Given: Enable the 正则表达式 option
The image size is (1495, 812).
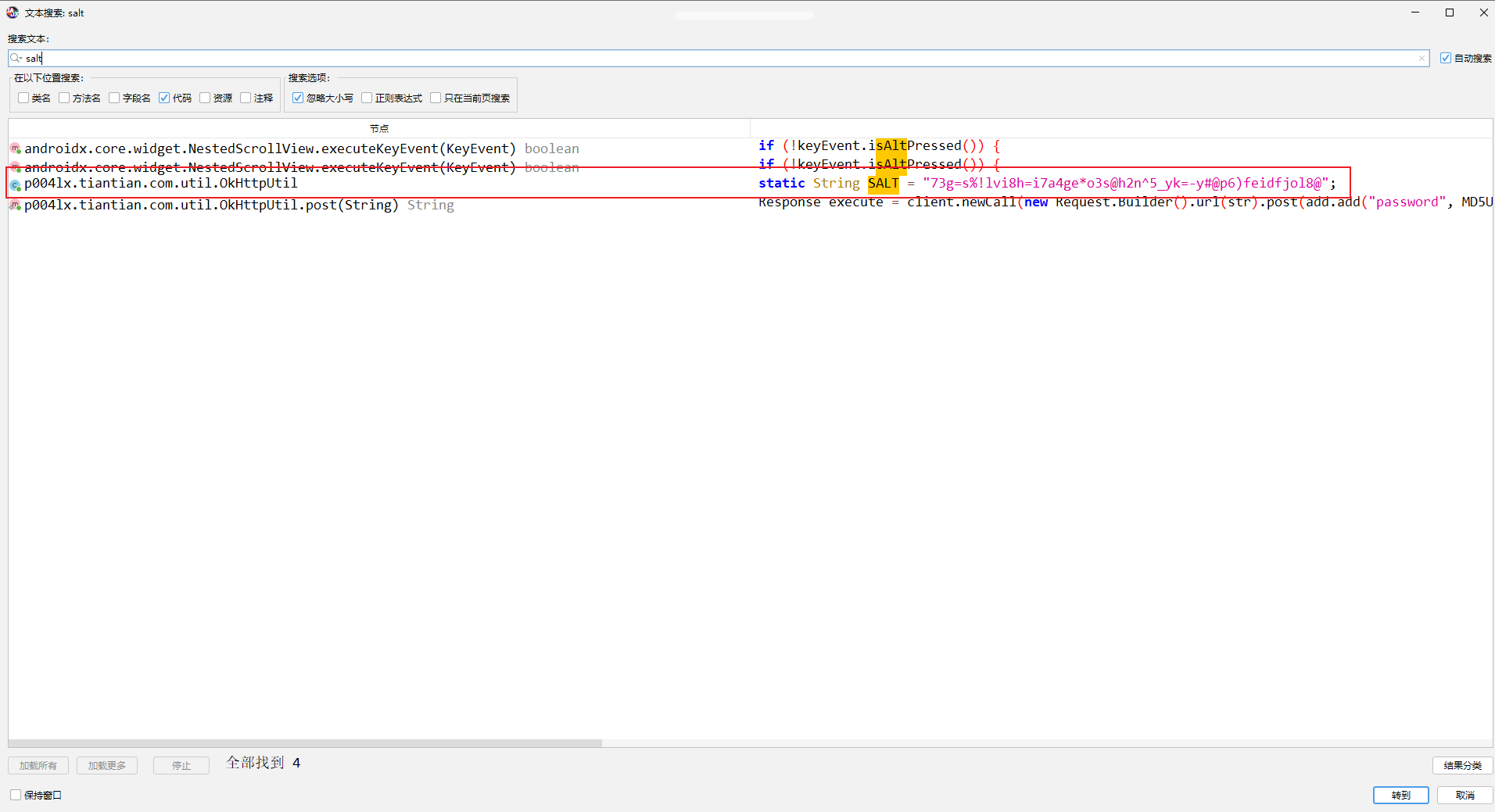Looking at the screenshot, I should click(367, 98).
